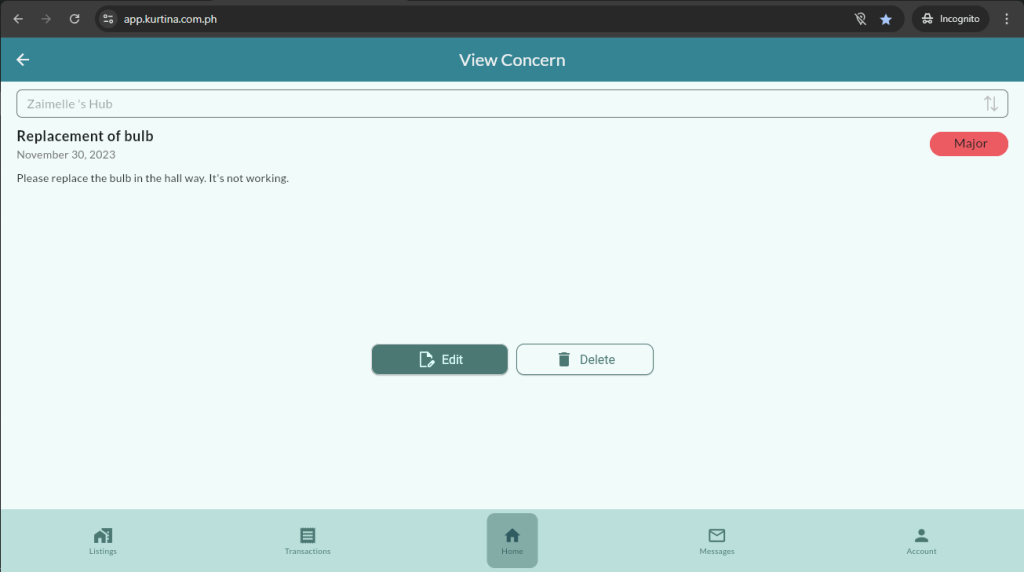Expand the Zaimelle's Hub selector arrows
The width and height of the screenshot is (1024, 572).
click(990, 104)
